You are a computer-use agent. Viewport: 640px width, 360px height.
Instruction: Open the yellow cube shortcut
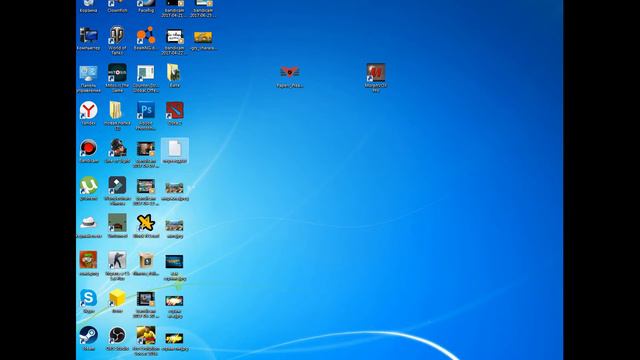pyautogui.click(x=117, y=298)
